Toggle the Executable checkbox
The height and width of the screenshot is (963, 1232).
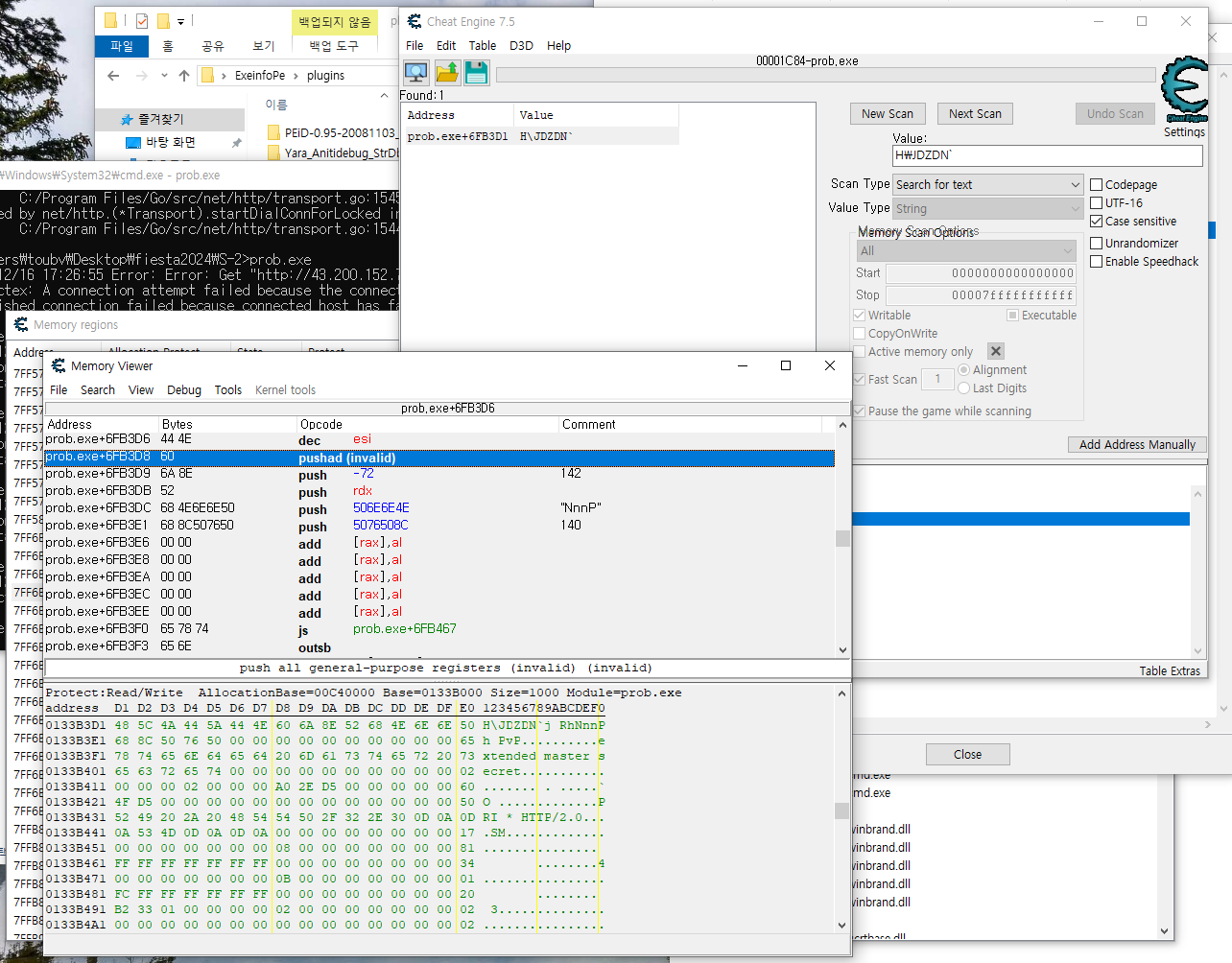tap(1012, 315)
